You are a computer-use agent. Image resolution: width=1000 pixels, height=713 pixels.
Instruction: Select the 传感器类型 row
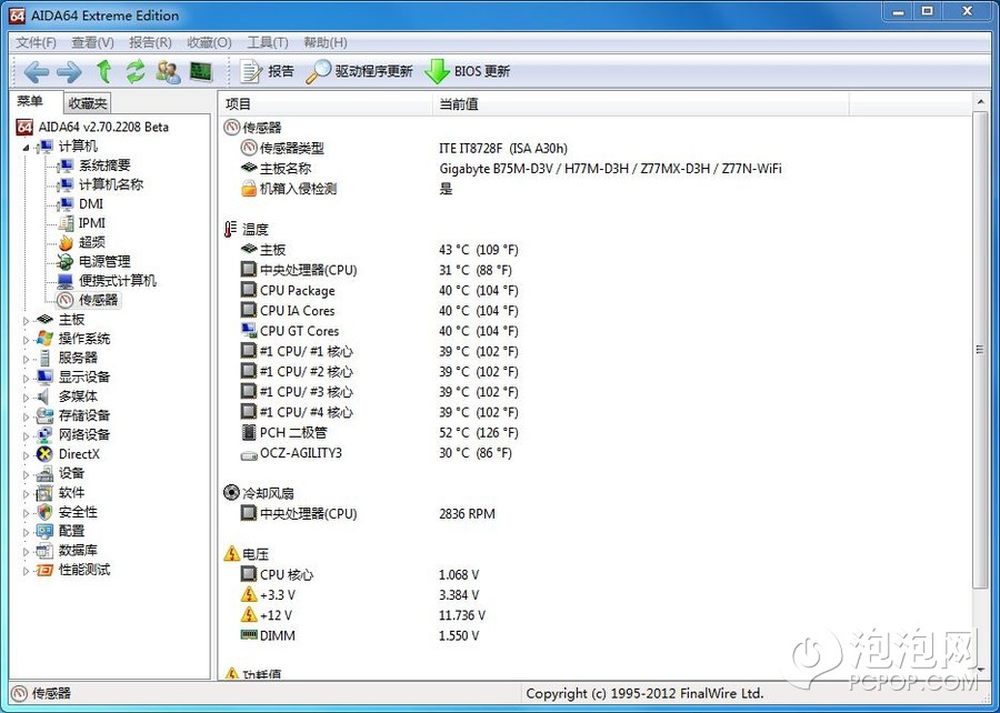pos(593,149)
